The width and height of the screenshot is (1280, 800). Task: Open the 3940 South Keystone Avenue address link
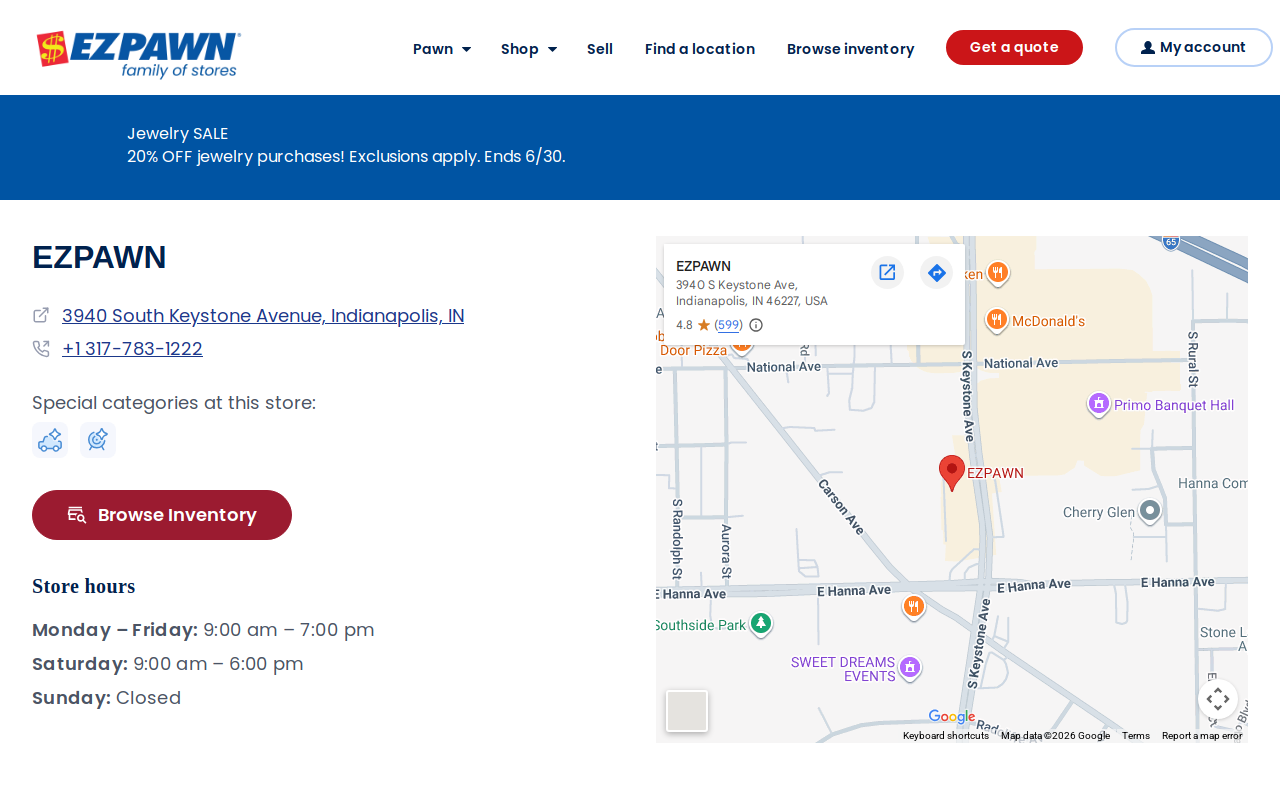263,316
